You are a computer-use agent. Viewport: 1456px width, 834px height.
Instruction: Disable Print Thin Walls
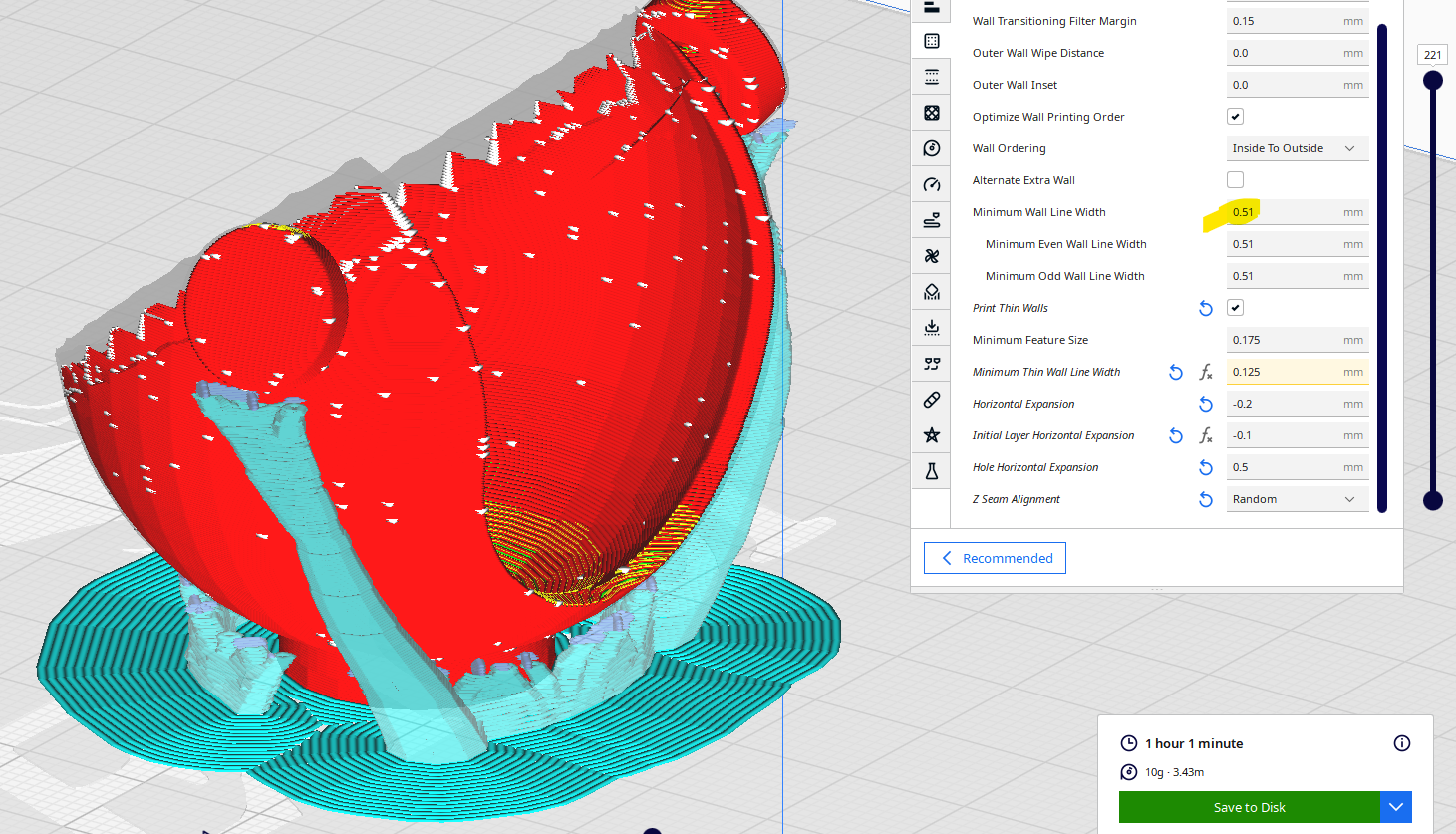coord(1235,307)
